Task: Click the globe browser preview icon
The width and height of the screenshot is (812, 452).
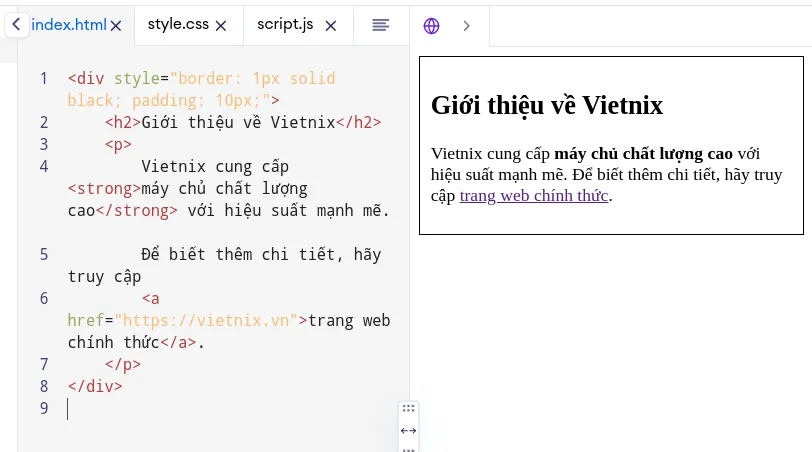Action: [x=431, y=25]
